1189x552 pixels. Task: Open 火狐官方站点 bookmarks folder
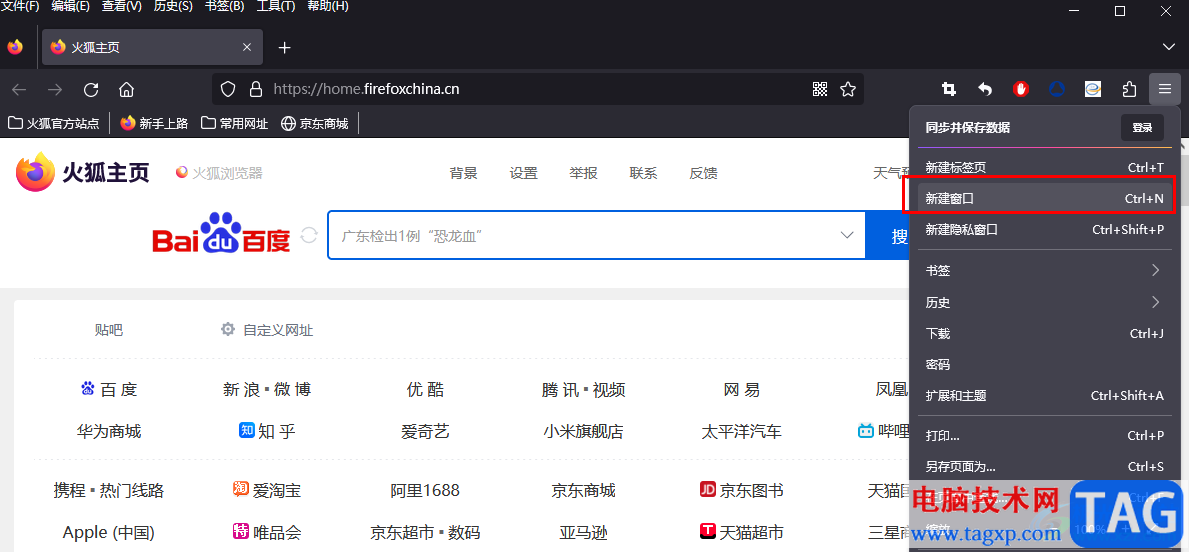click(54, 124)
